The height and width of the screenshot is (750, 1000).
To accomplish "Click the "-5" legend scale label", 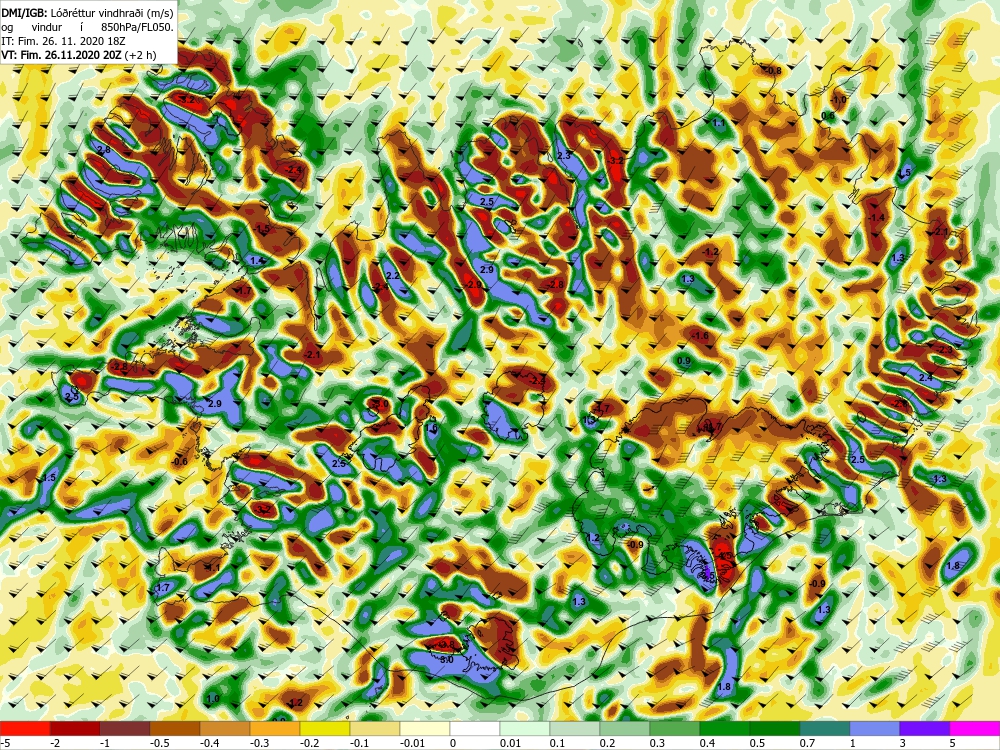I will coord(4,743).
